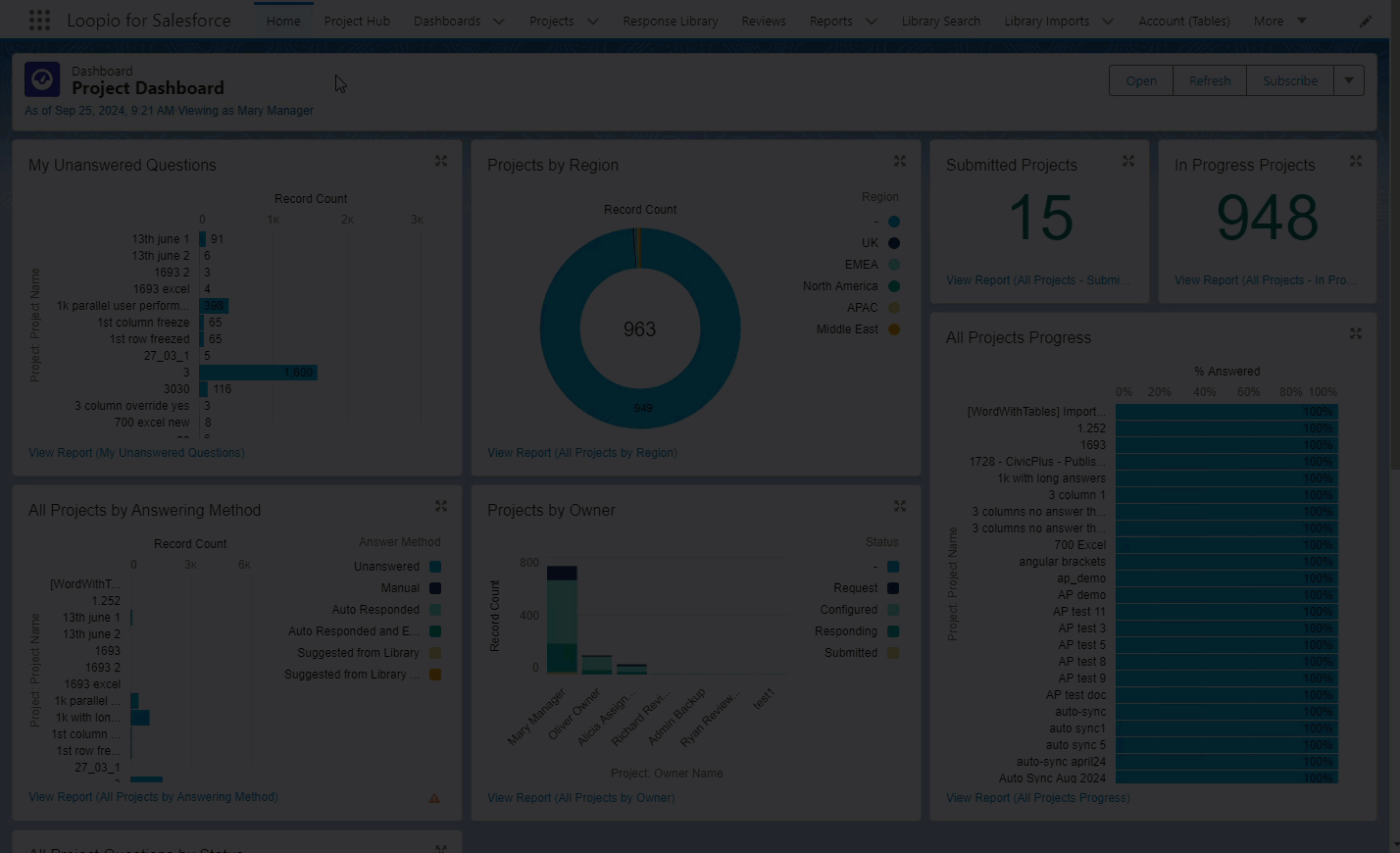This screenshot has width=1400, height=853.
Task: Open the Reports tab dropdown chevron
Action: (871, 21)
